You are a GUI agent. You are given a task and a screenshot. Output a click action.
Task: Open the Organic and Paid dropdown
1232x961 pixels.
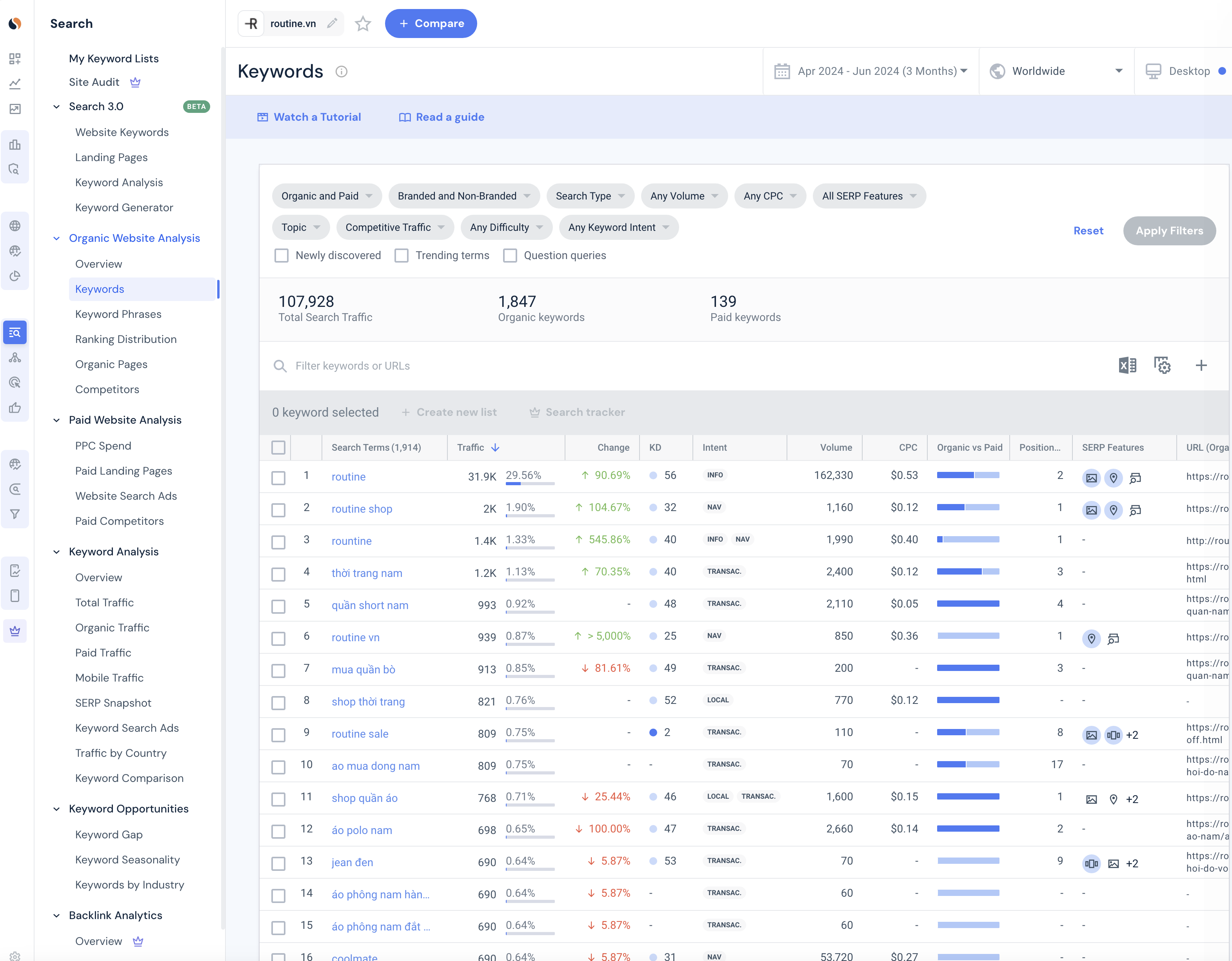[x=327, y=196]
